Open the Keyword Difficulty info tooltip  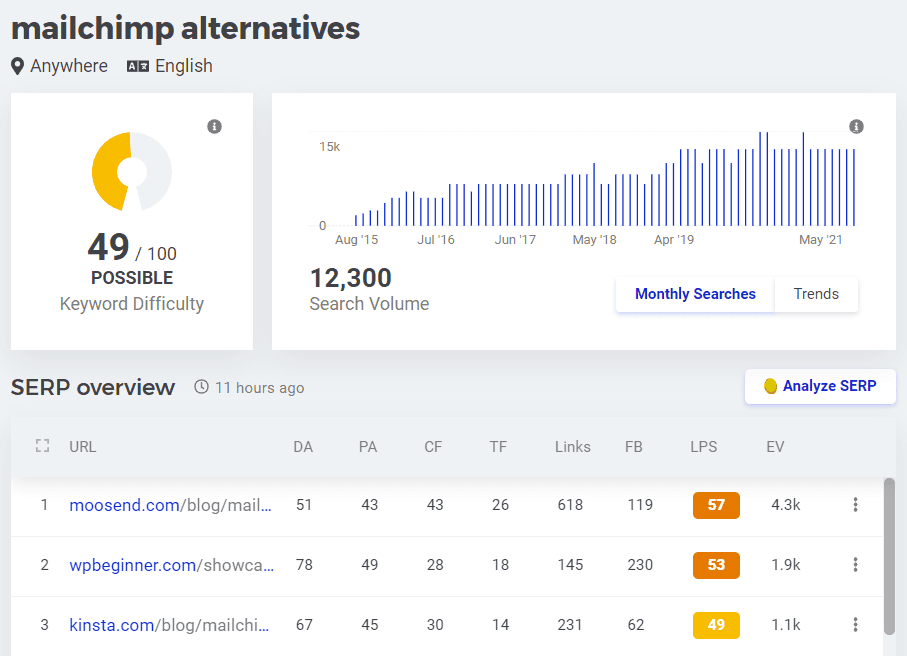(214, 127)
